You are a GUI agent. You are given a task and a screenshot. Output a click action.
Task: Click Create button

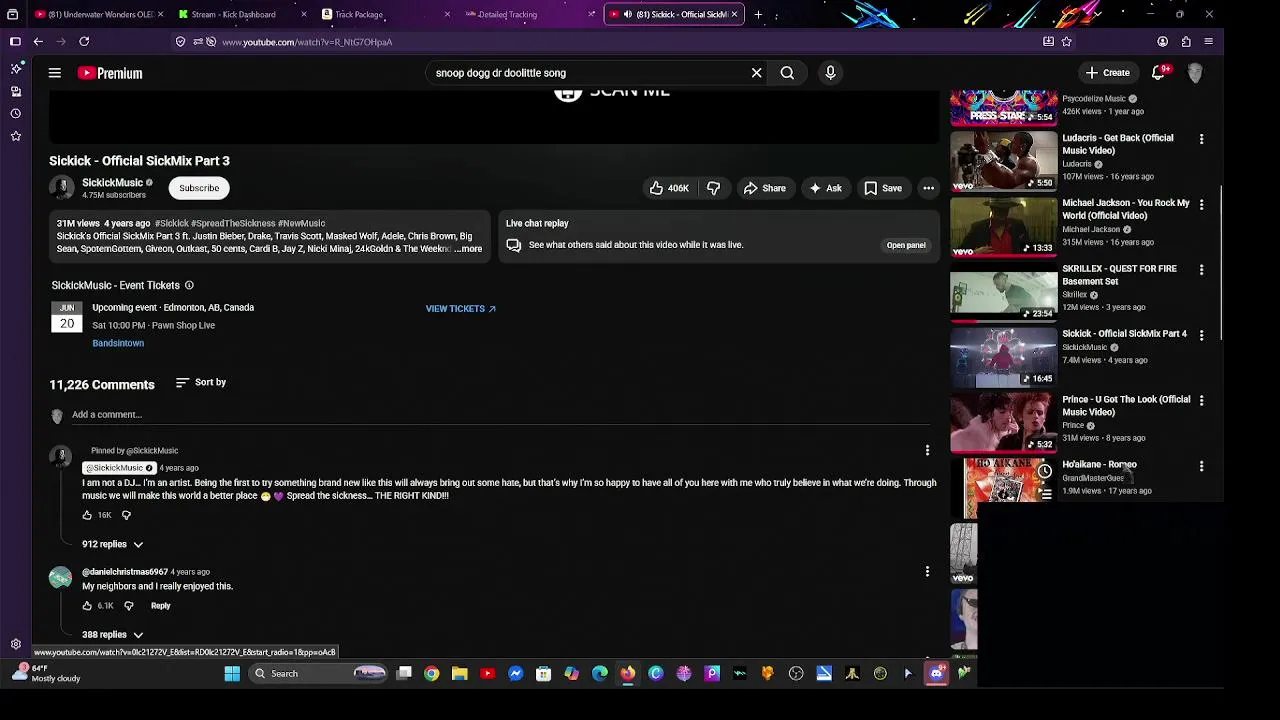coord(1108,73)
